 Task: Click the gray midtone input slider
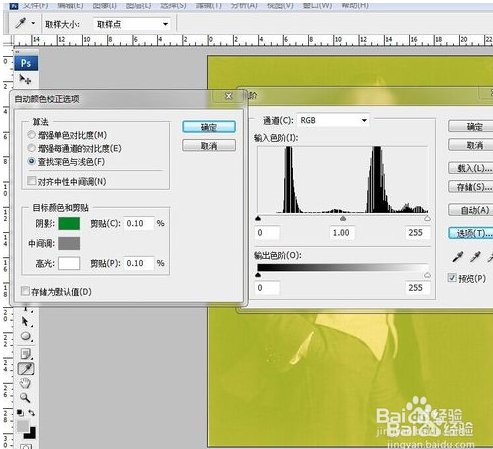click(343, 218)
